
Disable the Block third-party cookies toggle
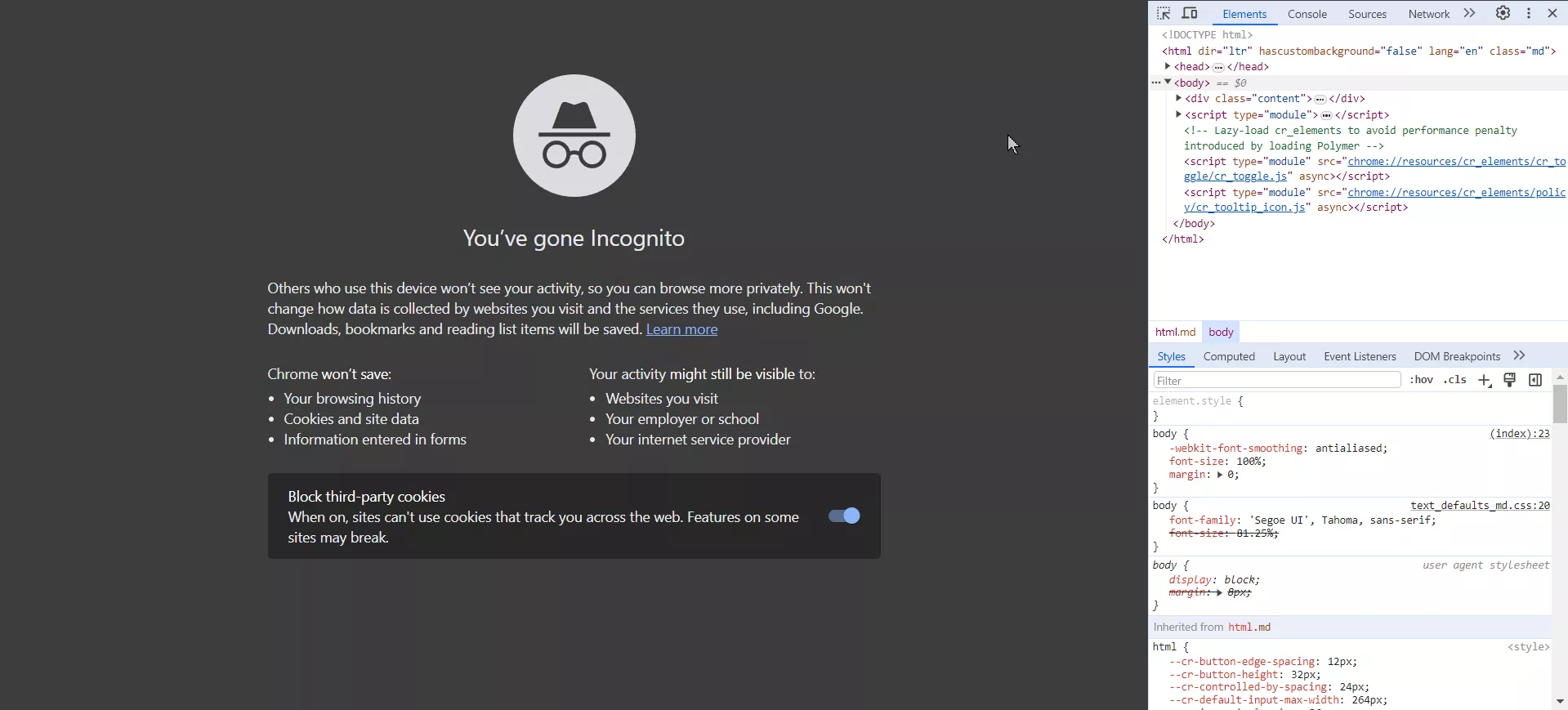tap(844, 516)
